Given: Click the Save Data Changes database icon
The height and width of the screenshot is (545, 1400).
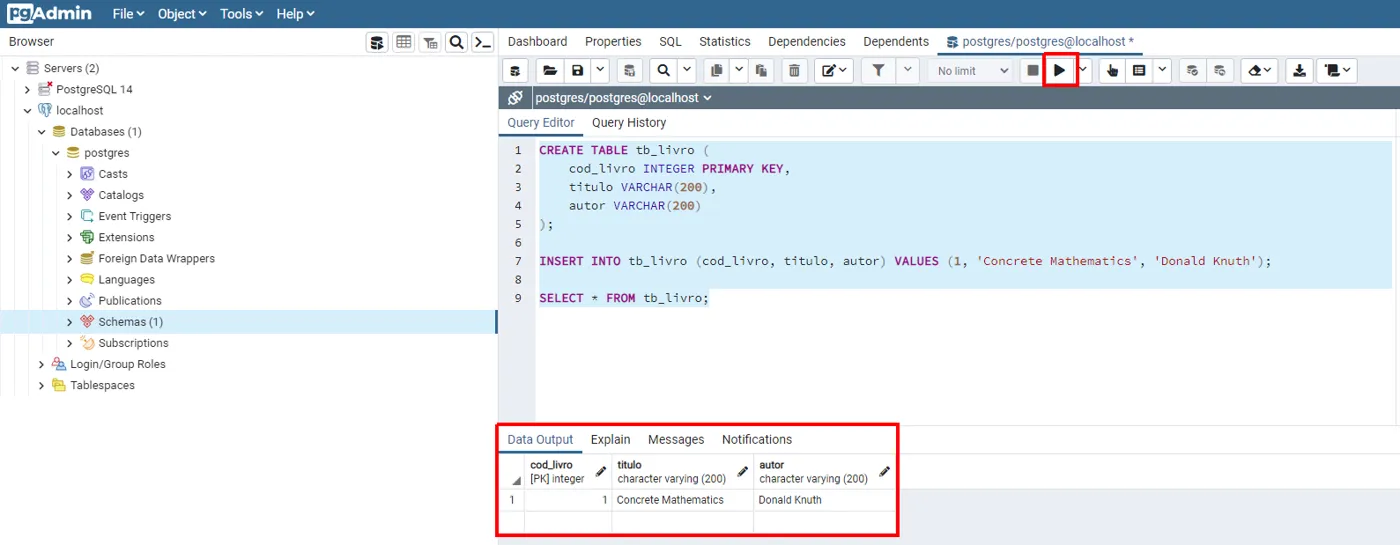Looking at the screenshot, I should [629, 71].
